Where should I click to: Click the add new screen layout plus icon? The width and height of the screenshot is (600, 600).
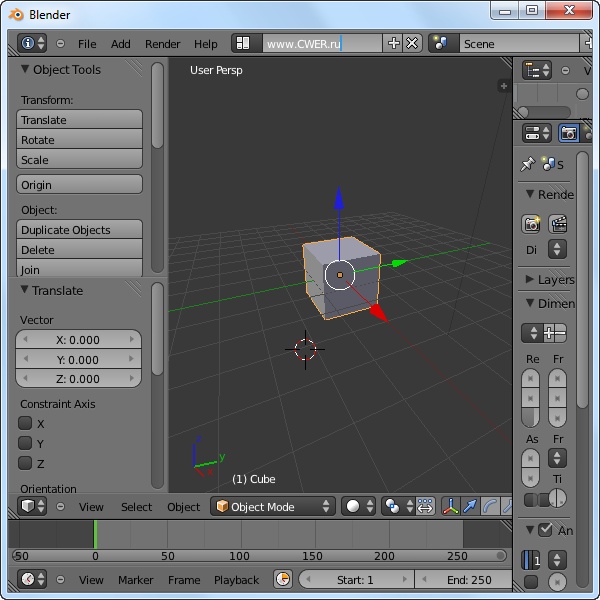pyautogui.click(x=394, y=44)
